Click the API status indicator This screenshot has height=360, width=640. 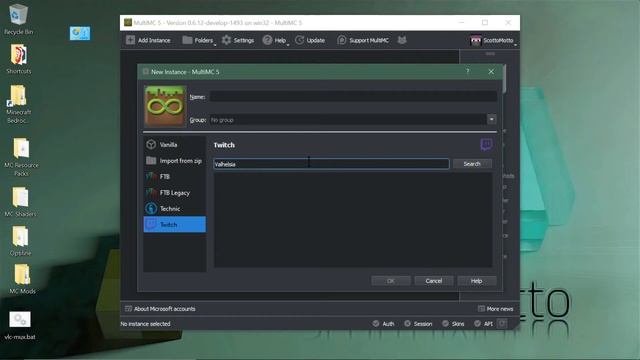tap(483, 324)
